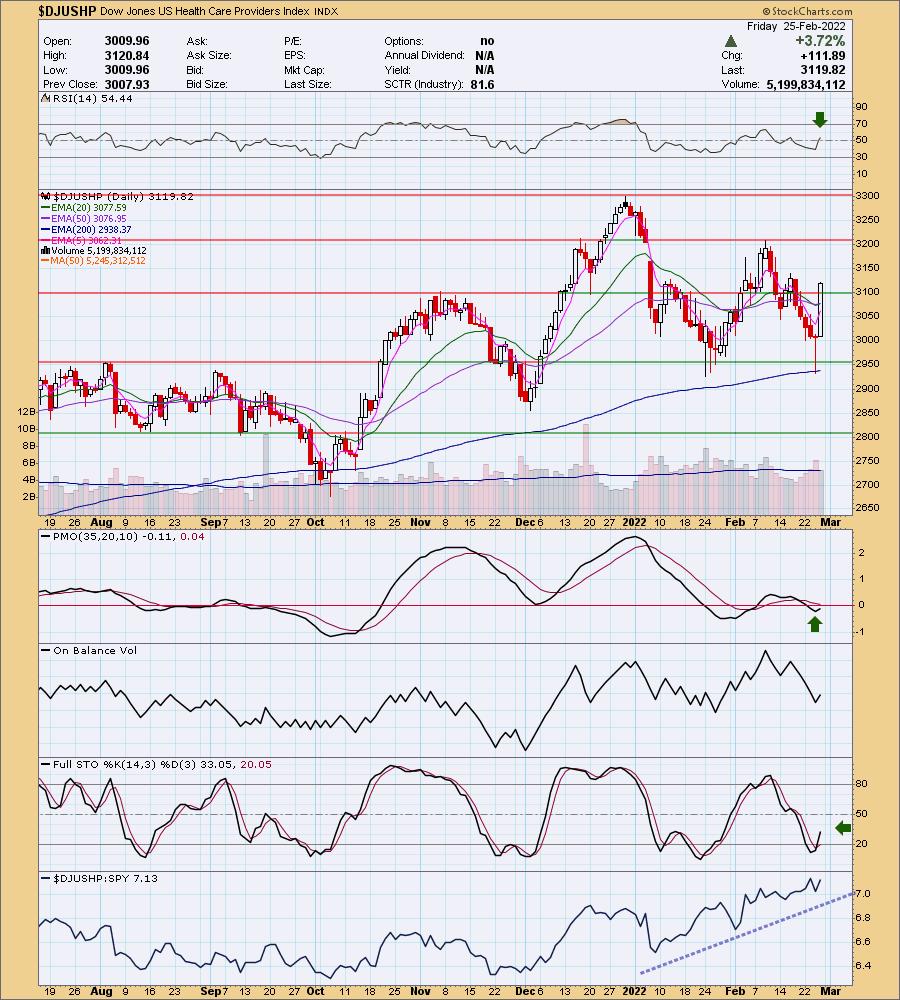Select the High value 3120.84

[x=127, y=55]
